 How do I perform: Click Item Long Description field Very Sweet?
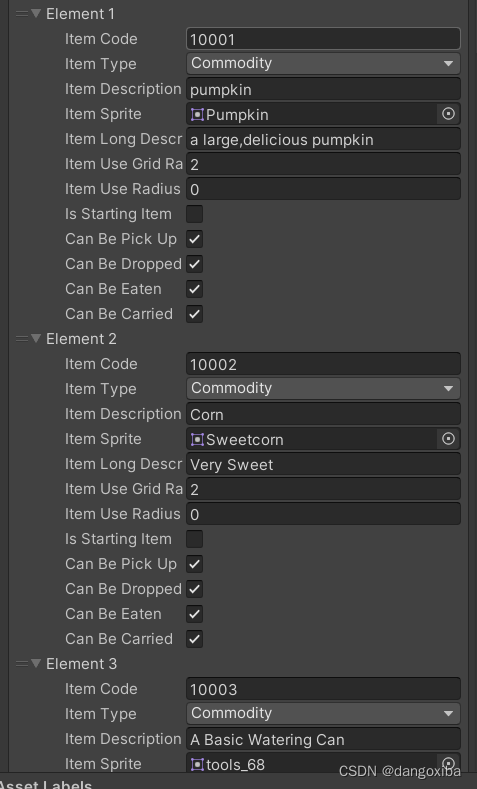[x=323, y=464]
